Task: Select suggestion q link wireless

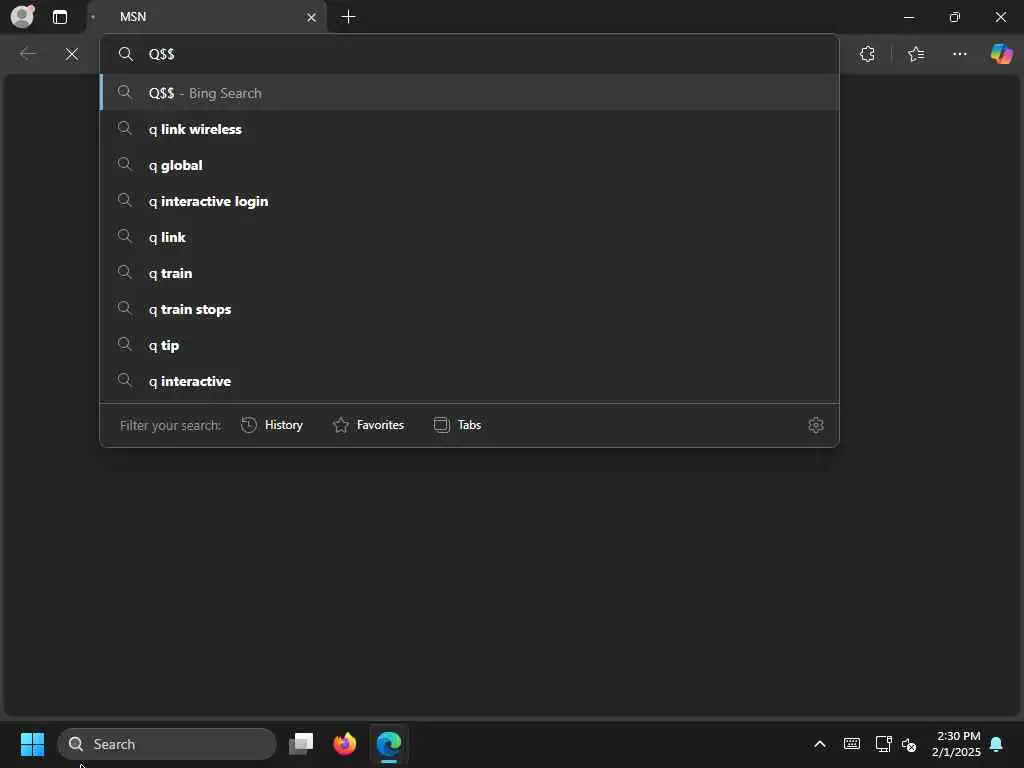Action: [469, 129]
